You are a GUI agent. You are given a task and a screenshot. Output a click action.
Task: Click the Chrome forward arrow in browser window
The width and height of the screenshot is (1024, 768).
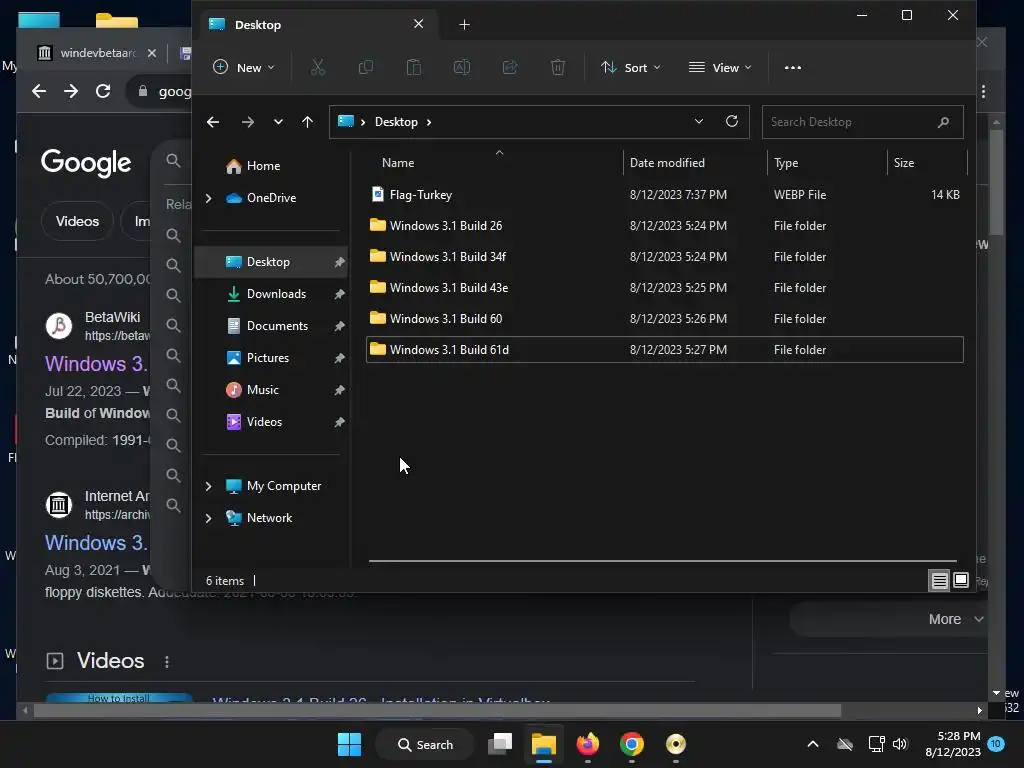pyautogui.click(x=71, y=91)
